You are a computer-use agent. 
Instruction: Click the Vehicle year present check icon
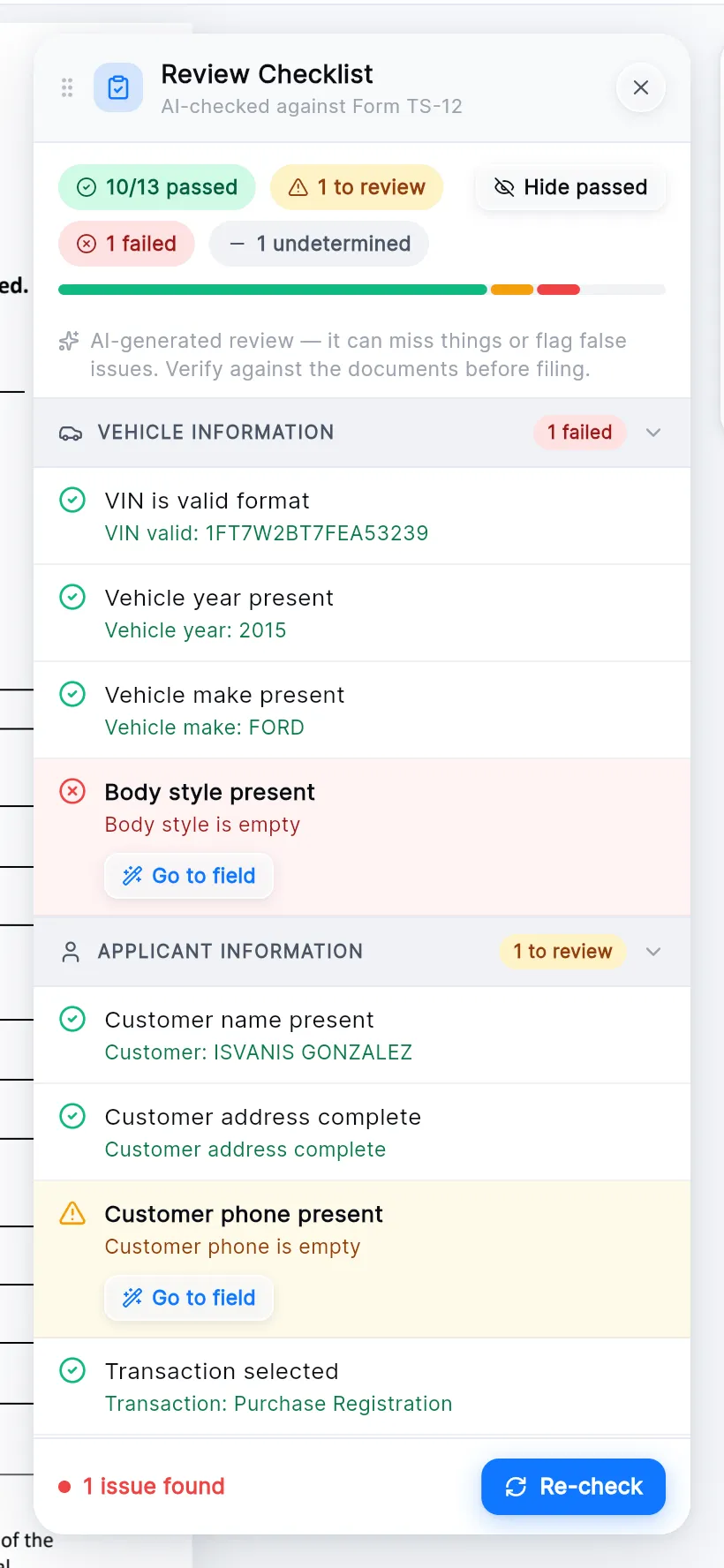(x=72, y=598)
